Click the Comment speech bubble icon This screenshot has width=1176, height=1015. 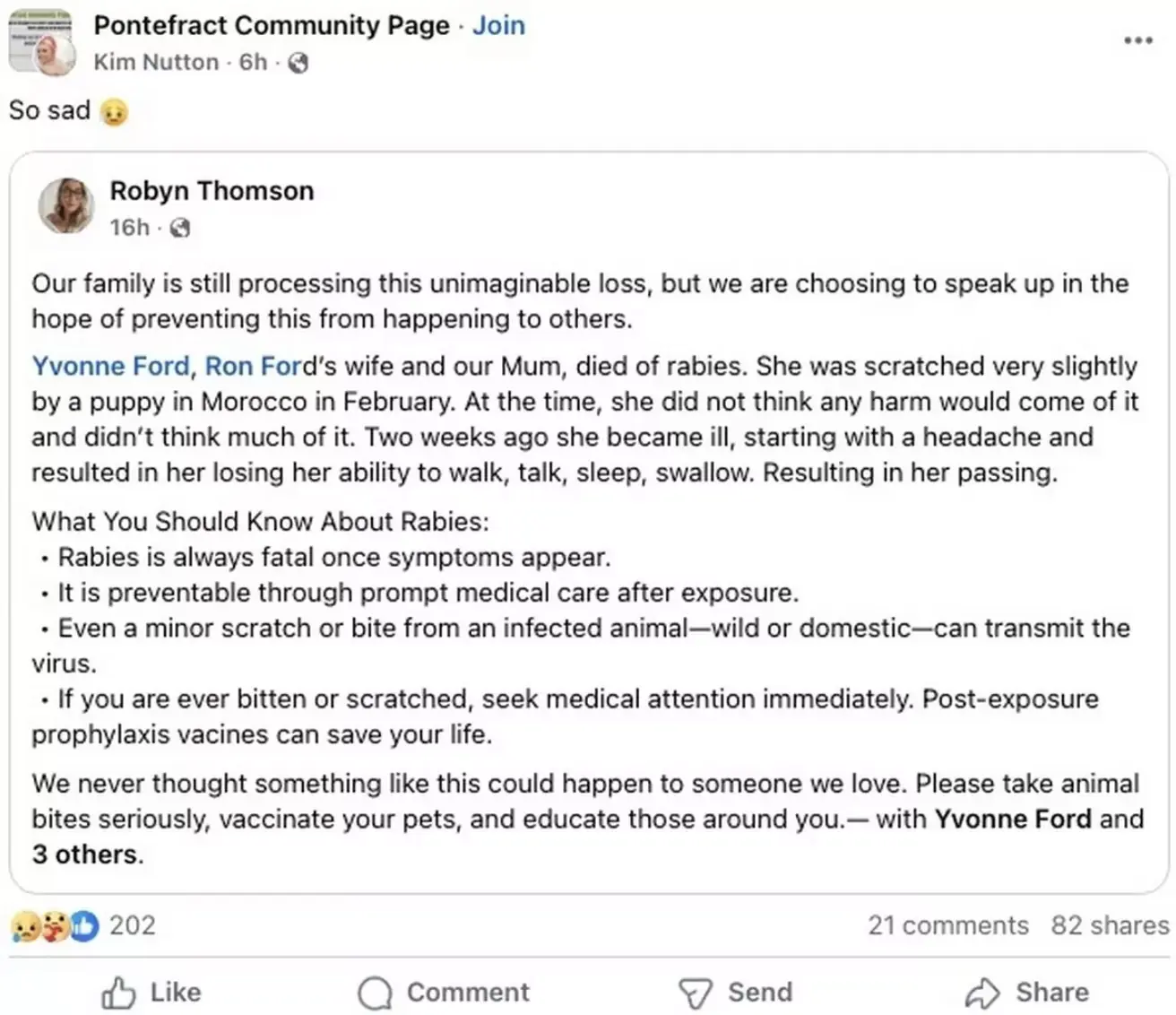pos(375,993)
